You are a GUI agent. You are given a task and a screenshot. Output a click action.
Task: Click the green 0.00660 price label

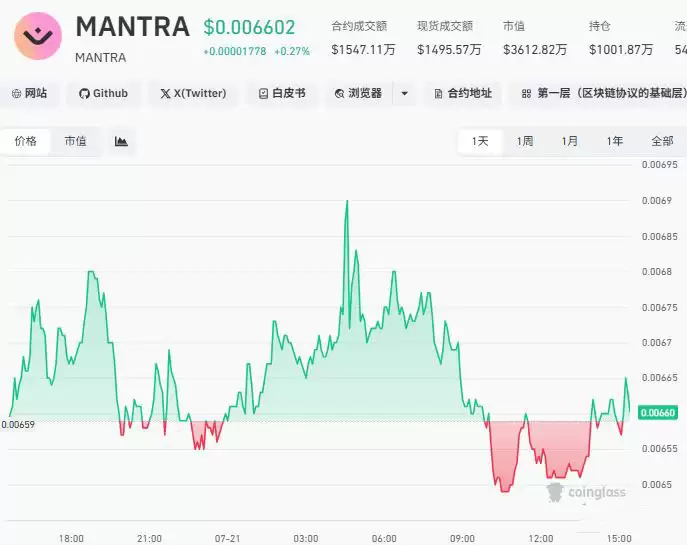[658, 413]
